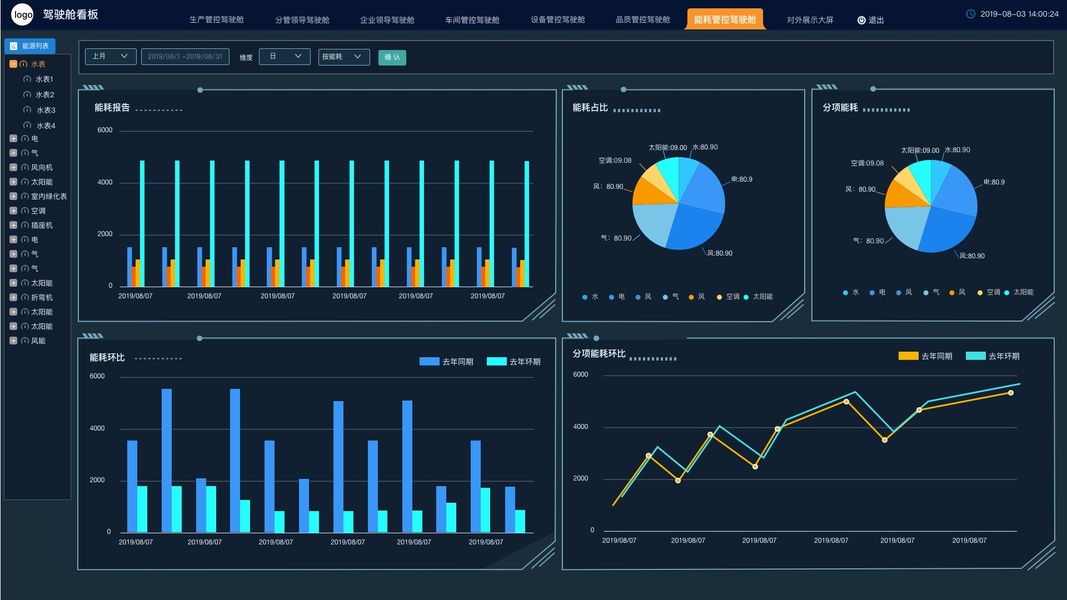Expand the 风能 tree node
The width and height of the screenshot is (1067, 600).
[13, 341]
